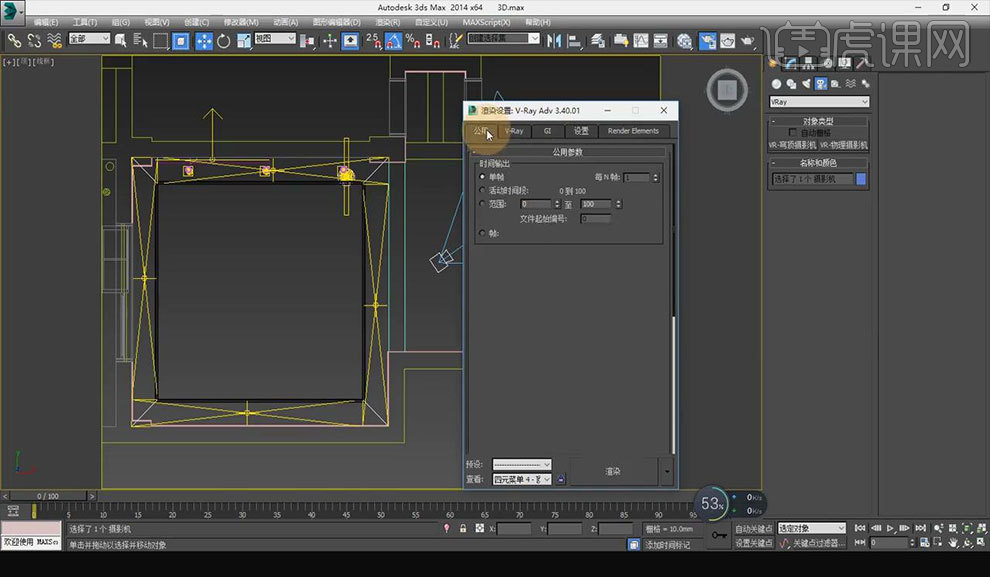Switch to the V-Ray tab
Screen dimensions: 990x577
coord(514,131)
